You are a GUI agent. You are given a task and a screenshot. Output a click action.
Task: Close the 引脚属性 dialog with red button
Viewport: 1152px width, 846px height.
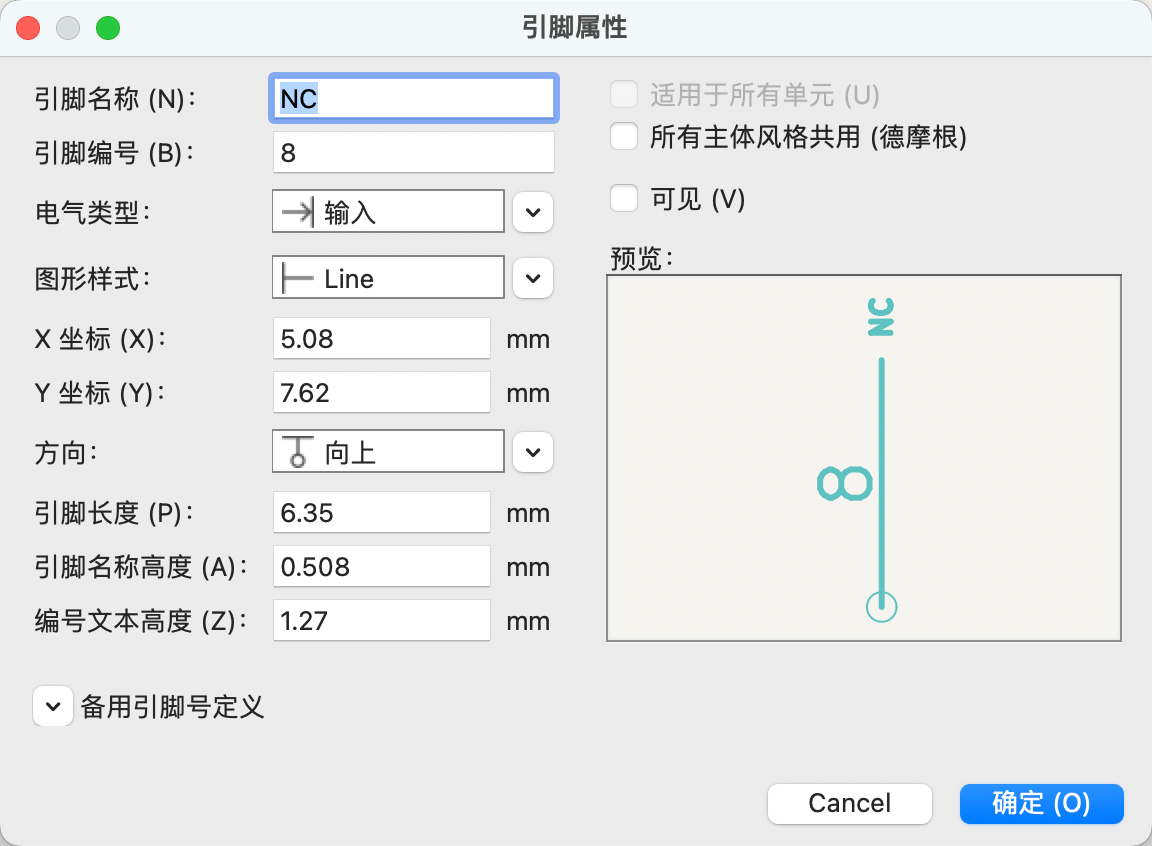point(29,28)
